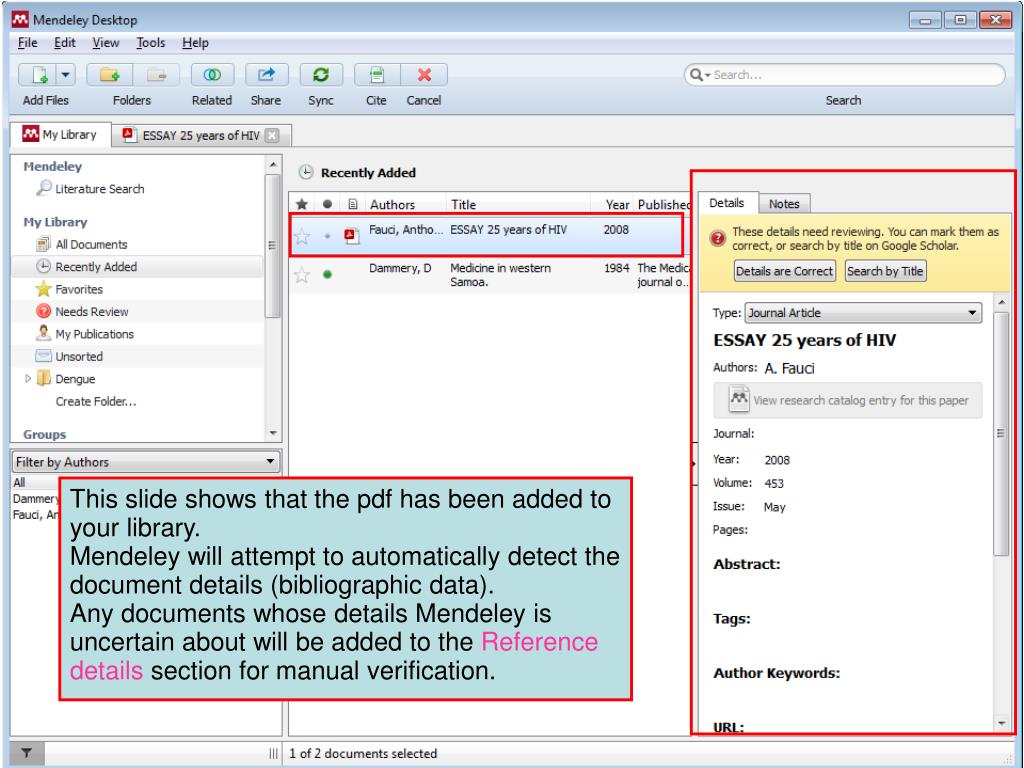Open the Type Journal Article dropdown

click(x=863, y=313)
